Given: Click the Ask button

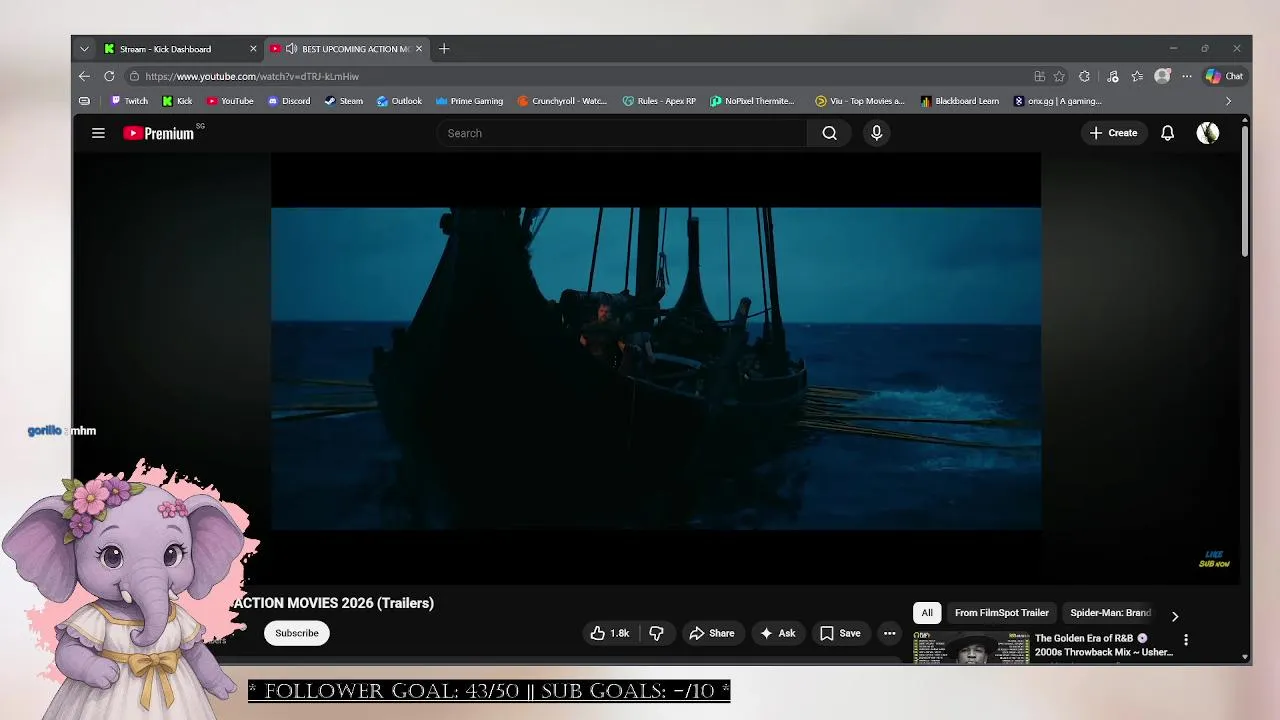Looking at the screenshot, I should tap(777, 633).
